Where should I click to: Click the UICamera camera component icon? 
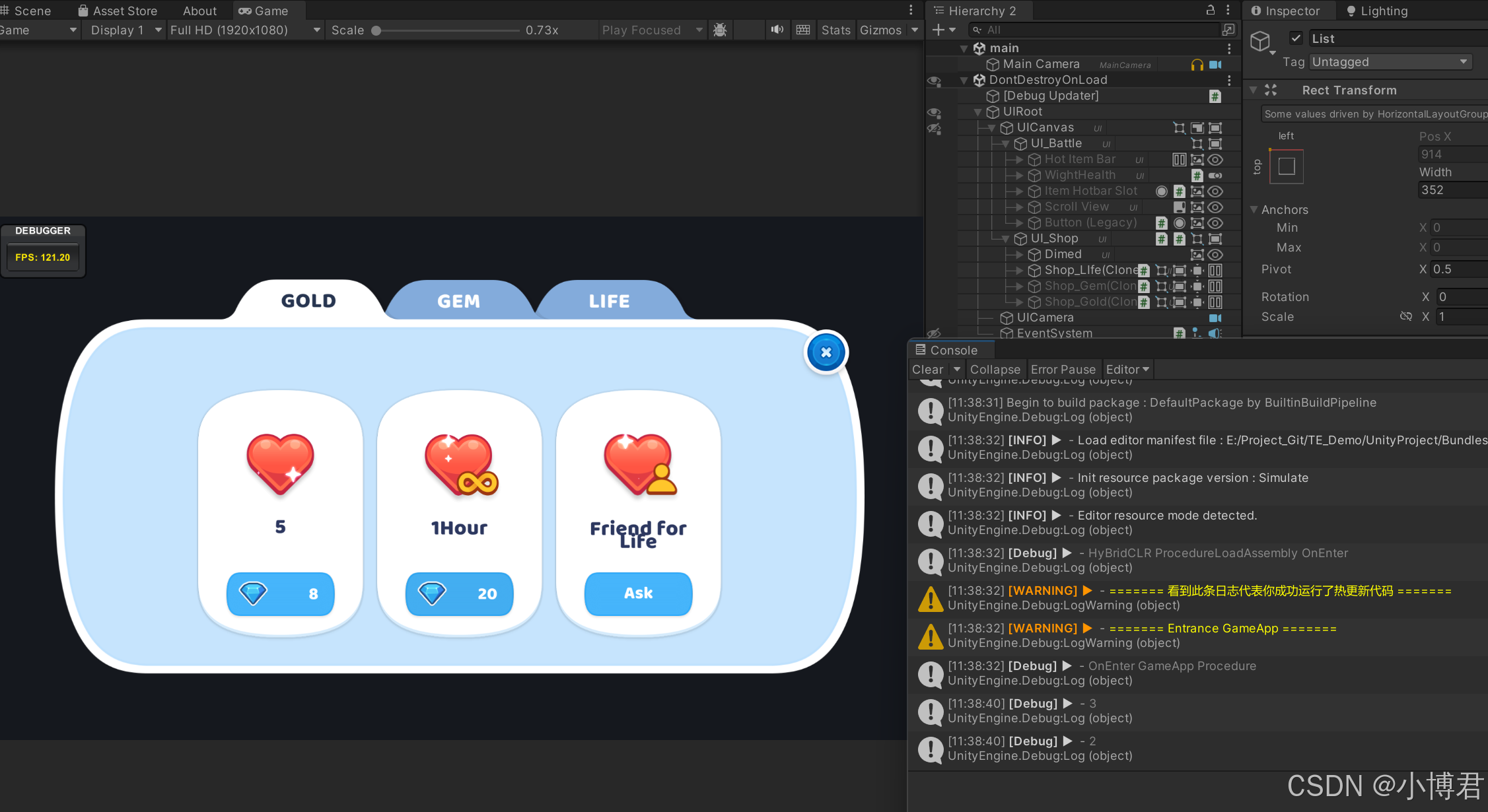1215,318
